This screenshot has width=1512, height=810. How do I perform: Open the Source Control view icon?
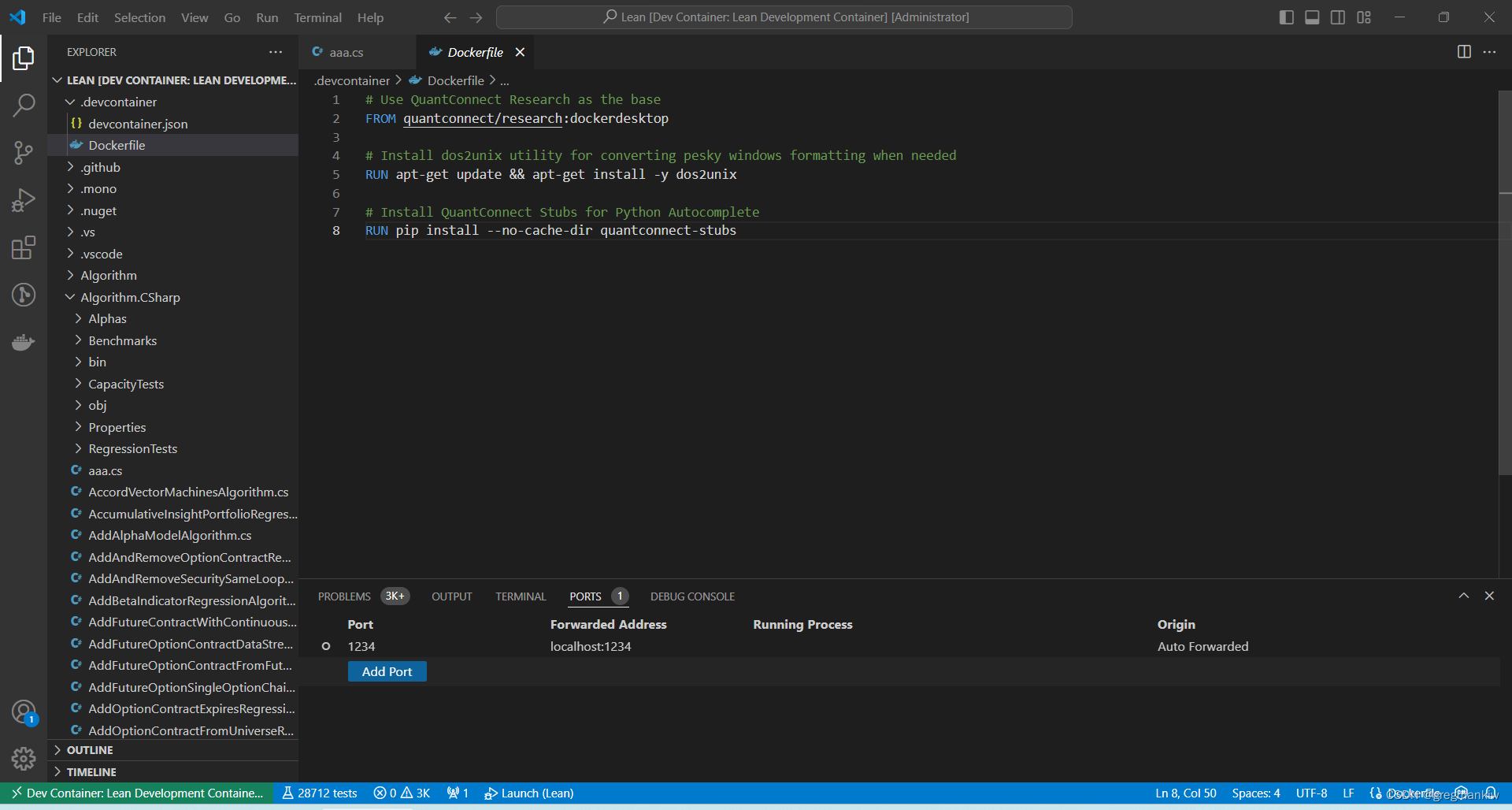pyautogui.click(x=24, y=153)
